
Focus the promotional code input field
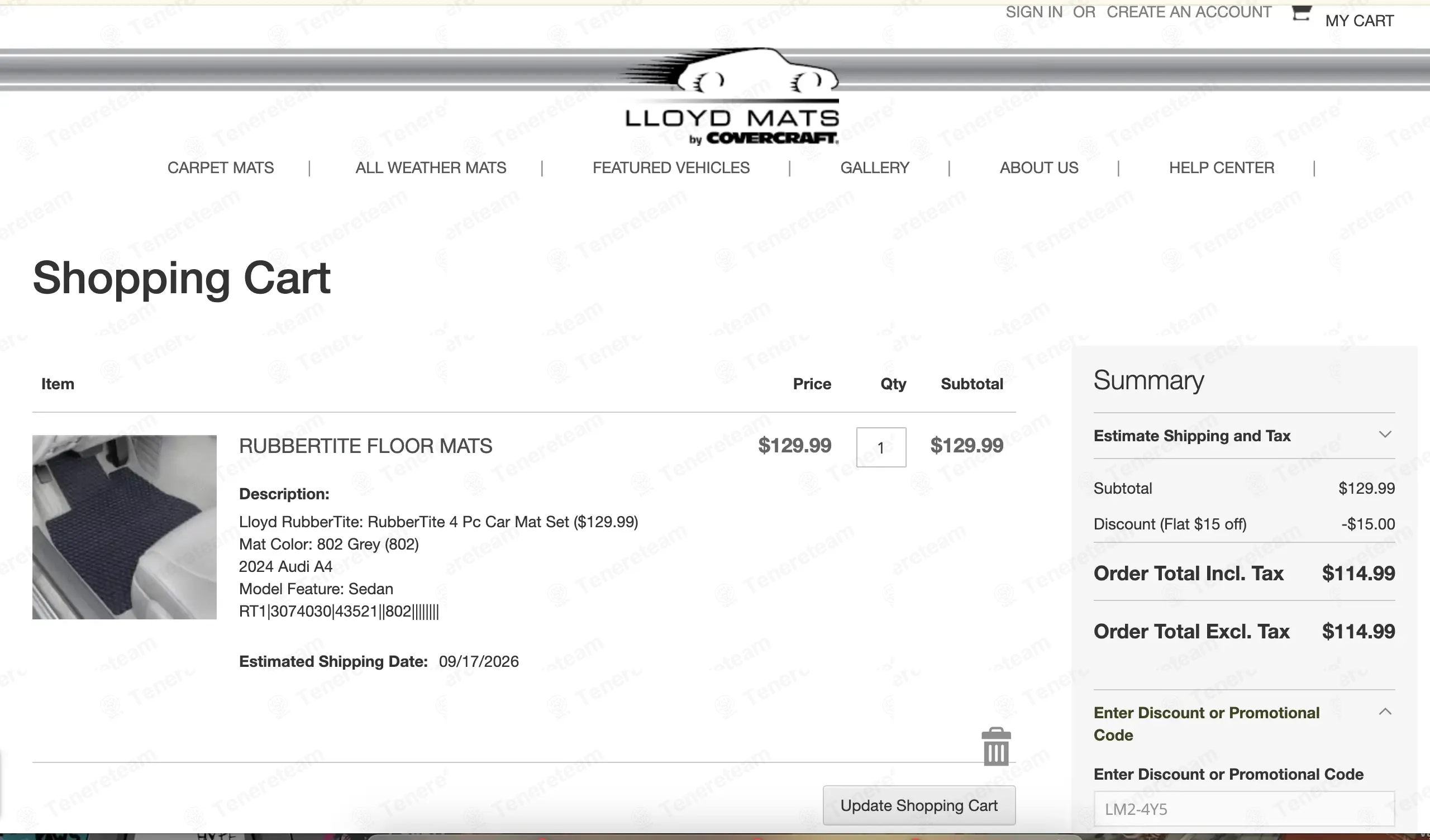coord(1244,809)
